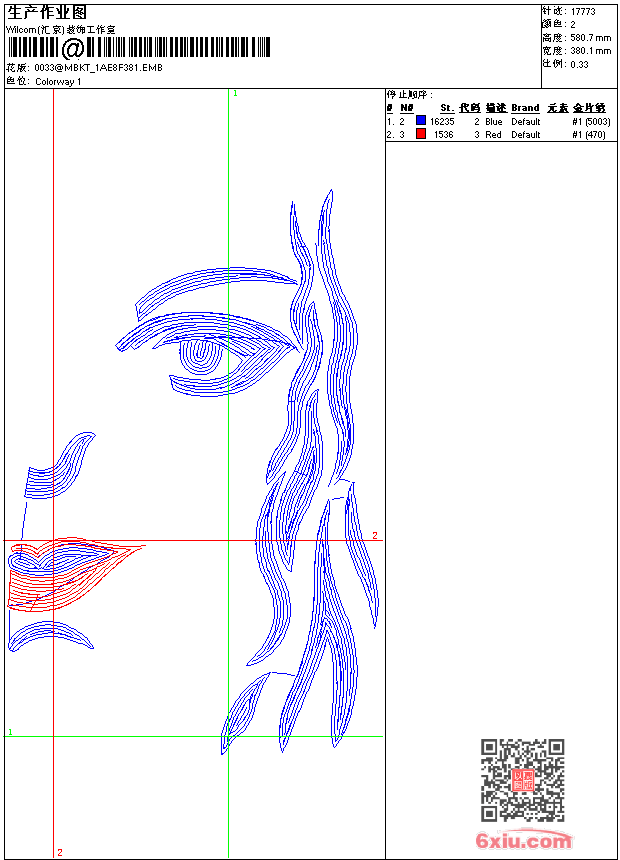Click the blue eye pupil design

click(198, 353)
